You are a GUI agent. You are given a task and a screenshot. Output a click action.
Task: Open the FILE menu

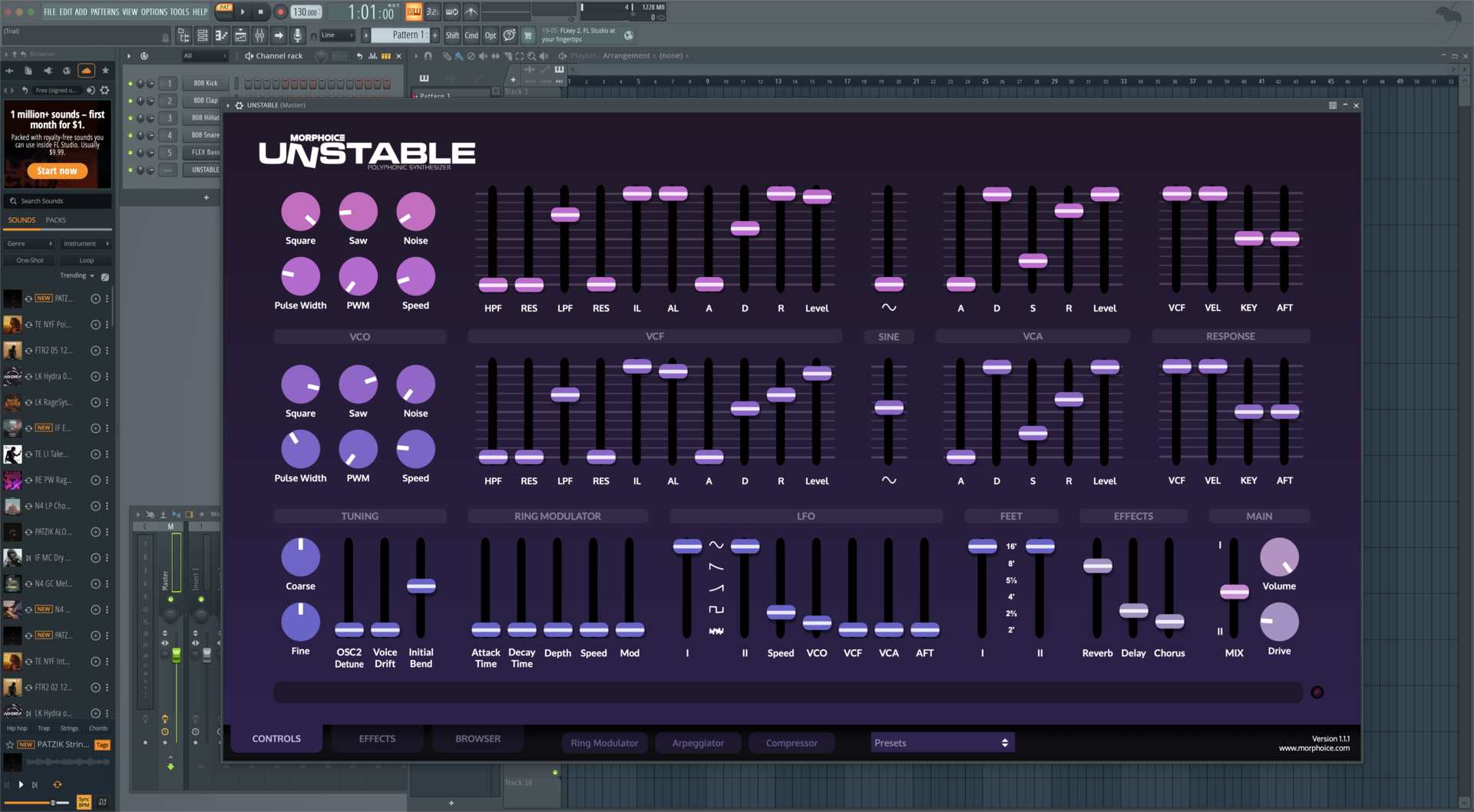pyautogui.click(x=50, y=12)
